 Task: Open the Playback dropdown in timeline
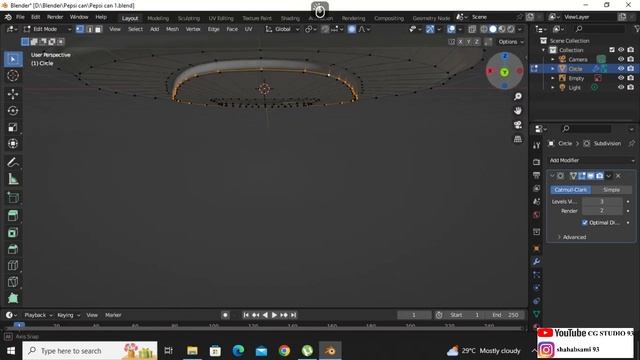coord(38,315)
